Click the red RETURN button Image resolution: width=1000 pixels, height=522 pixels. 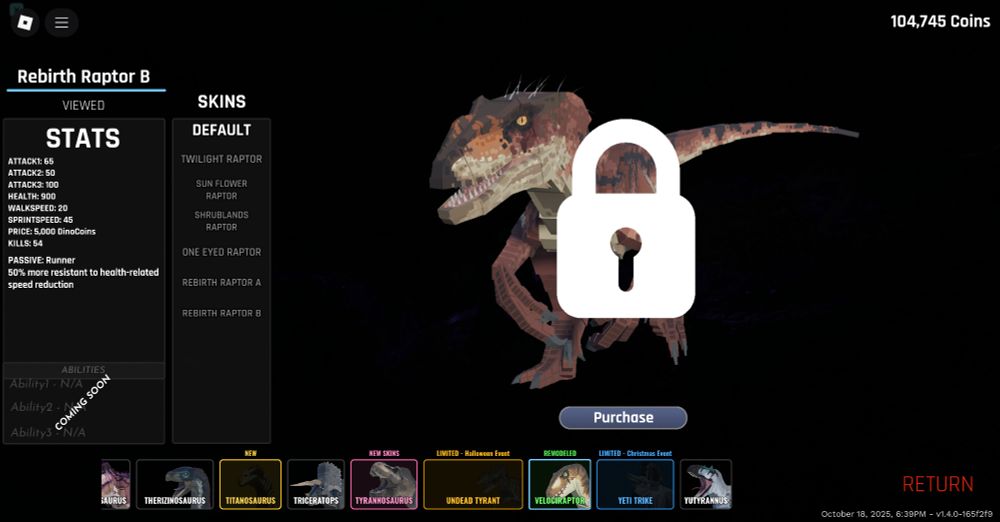coord(938,484)
